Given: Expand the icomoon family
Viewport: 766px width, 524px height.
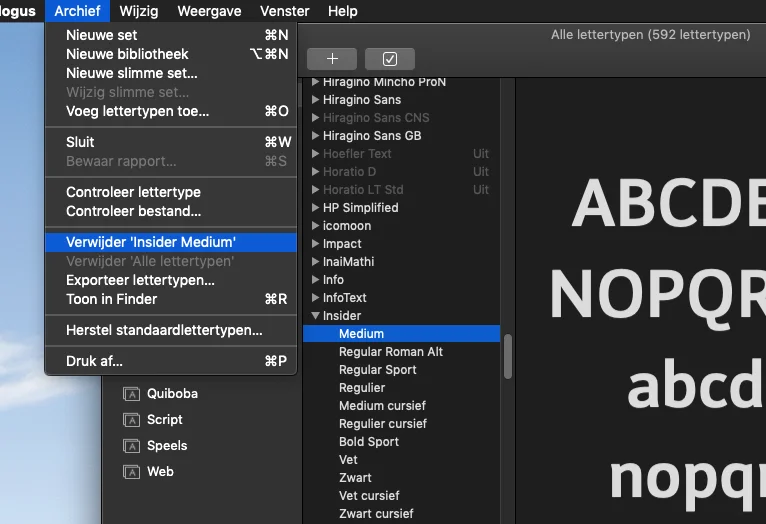Looking at the screenshot, I should [315, 226].
